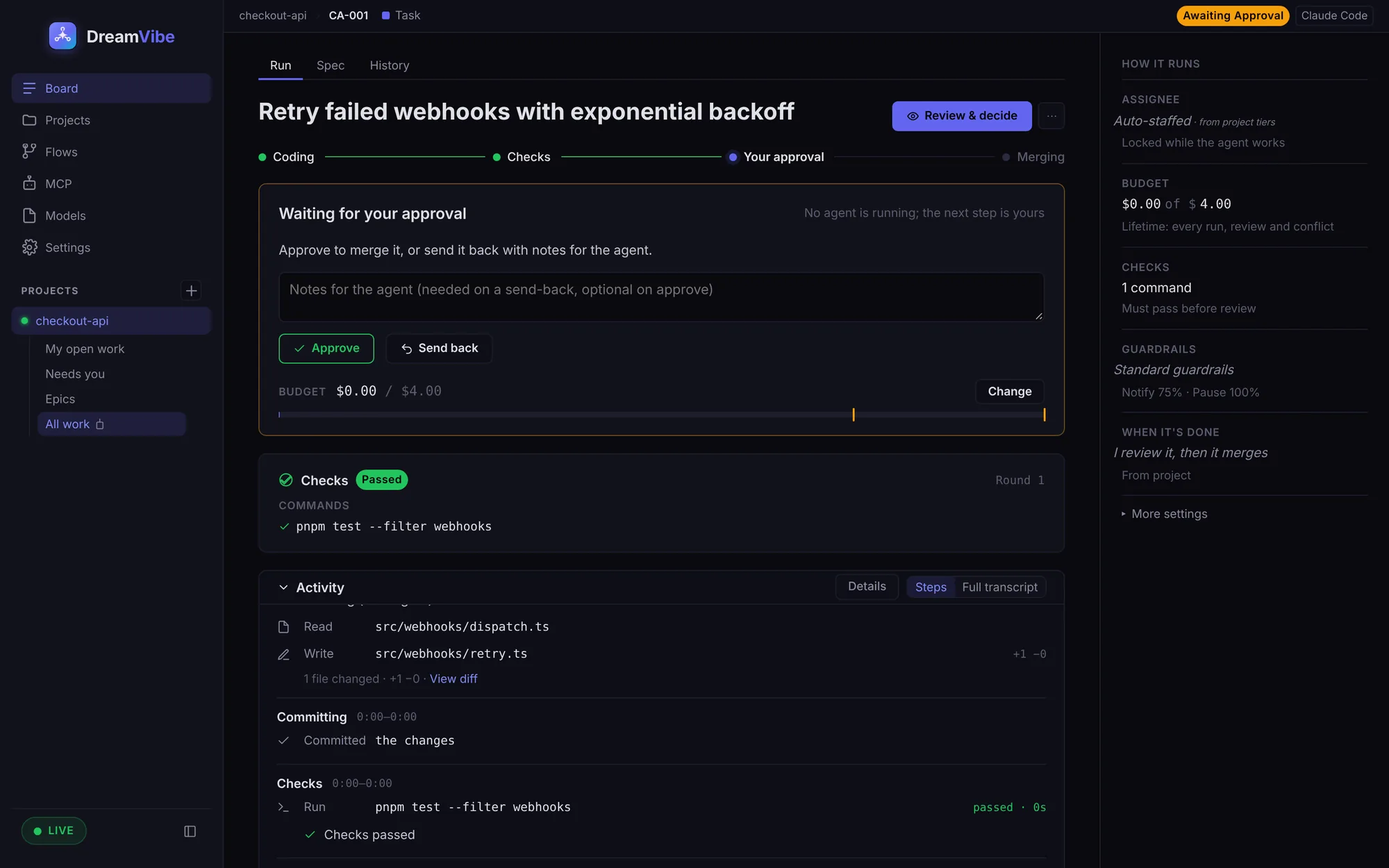Click checkout-api in the breadcrumb
This screenshot has height=868, width=1389.
point(273,15)
